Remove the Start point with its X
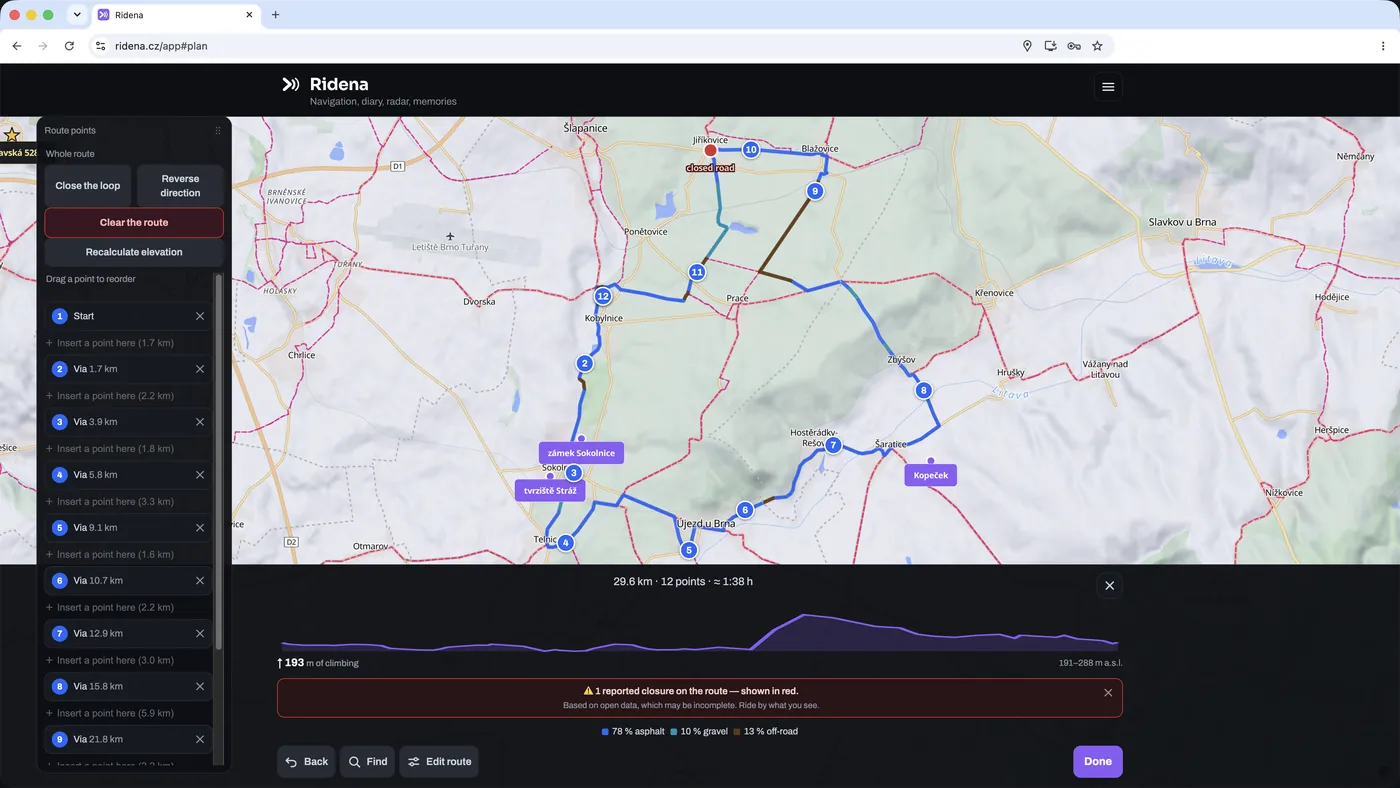 tap(200, 316)
